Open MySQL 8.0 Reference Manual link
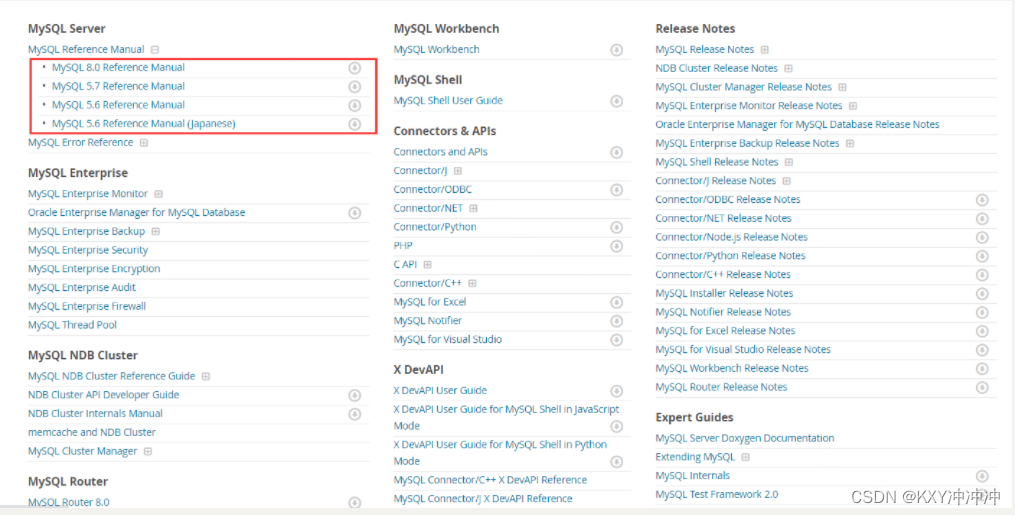This screenshot has height=515, width=1015. coord(118,67)
